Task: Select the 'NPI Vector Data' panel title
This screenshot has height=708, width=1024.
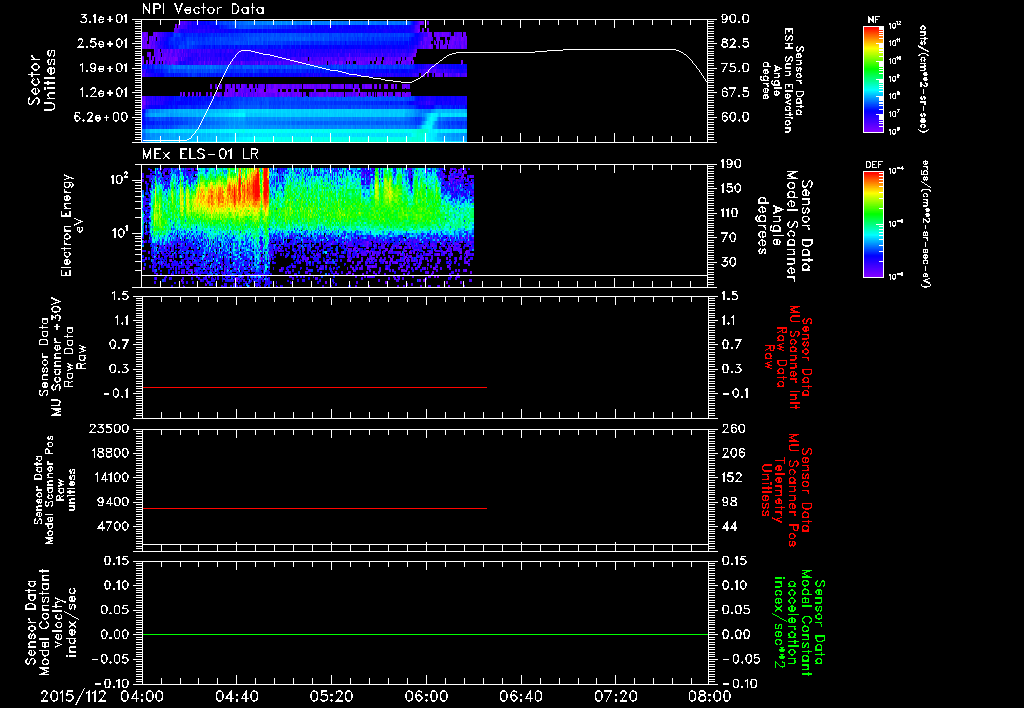Action: click(x=204, y=9)
